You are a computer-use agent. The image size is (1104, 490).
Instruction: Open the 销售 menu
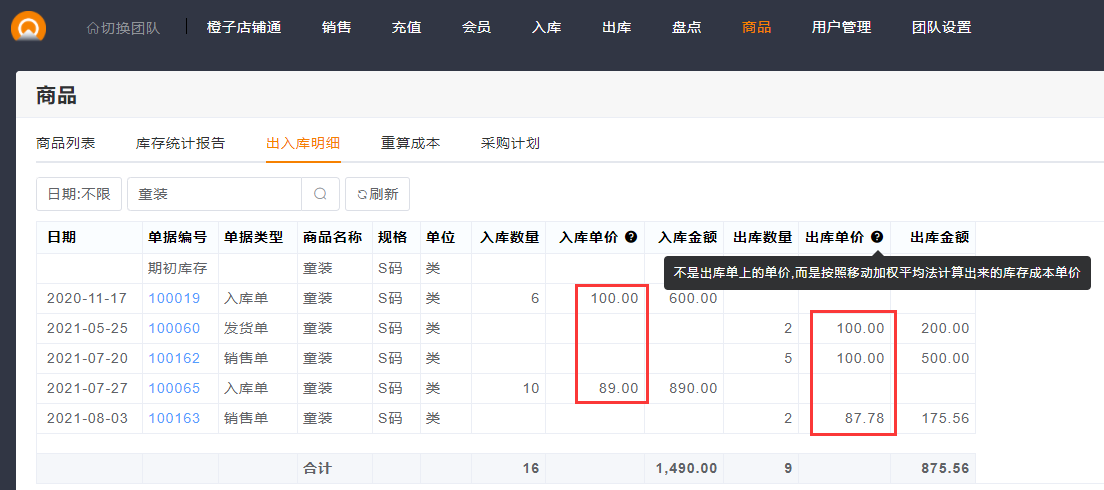[x=337, y=27]
